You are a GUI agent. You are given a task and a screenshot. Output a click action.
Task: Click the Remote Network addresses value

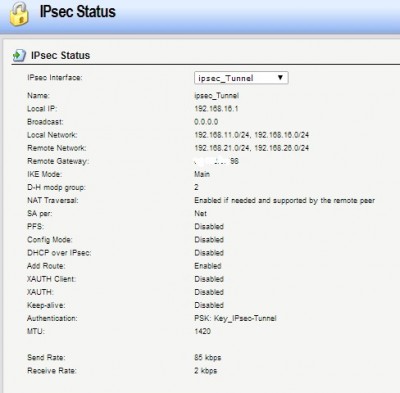(252, 148)
